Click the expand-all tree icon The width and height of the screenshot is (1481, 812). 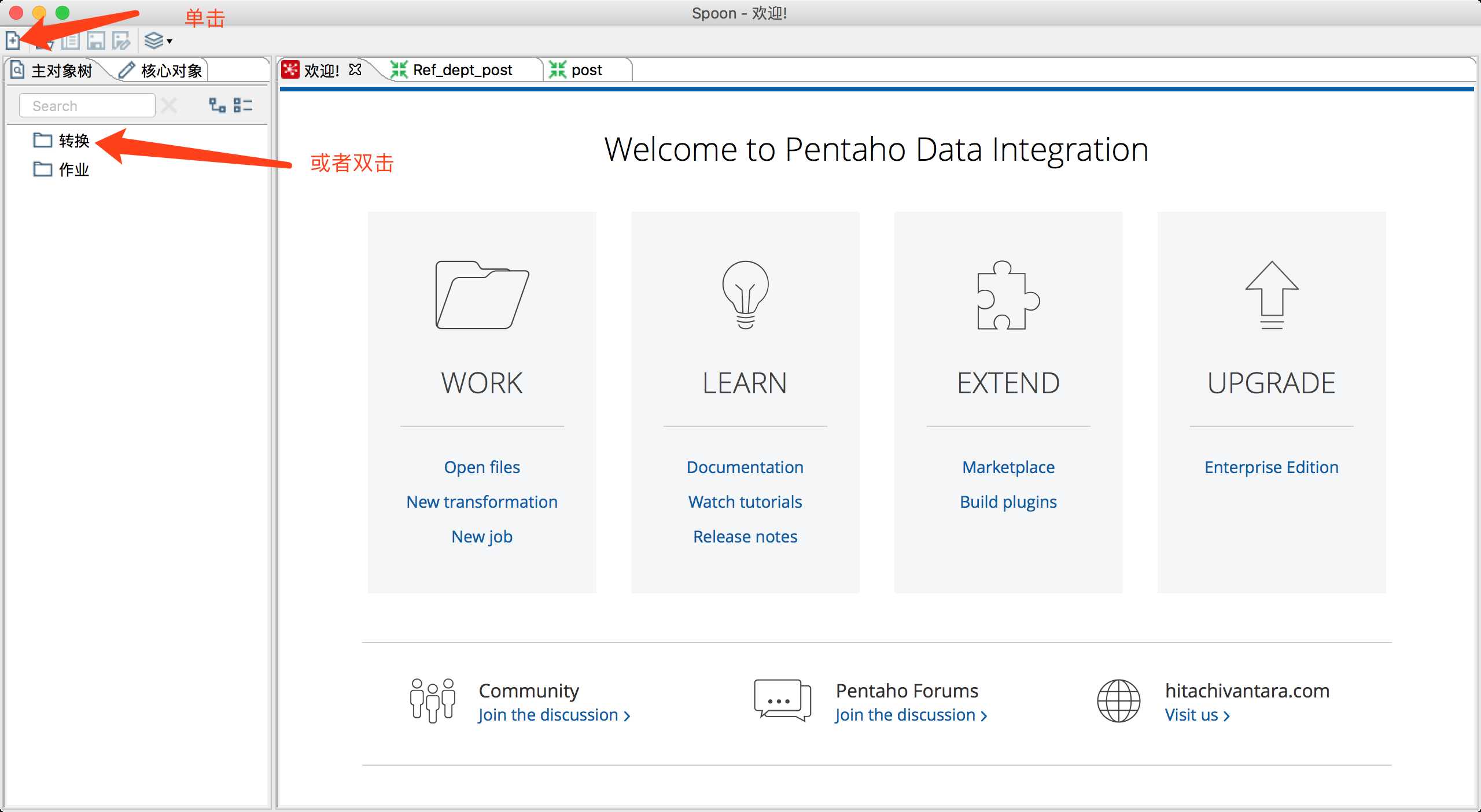(x=218, y=105)
